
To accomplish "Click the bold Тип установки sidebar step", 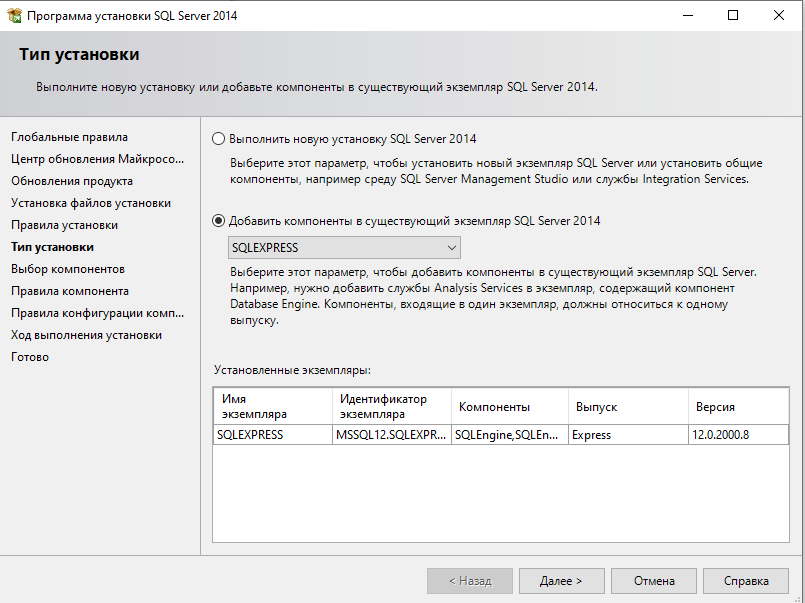I will click(x=52, y=247).
